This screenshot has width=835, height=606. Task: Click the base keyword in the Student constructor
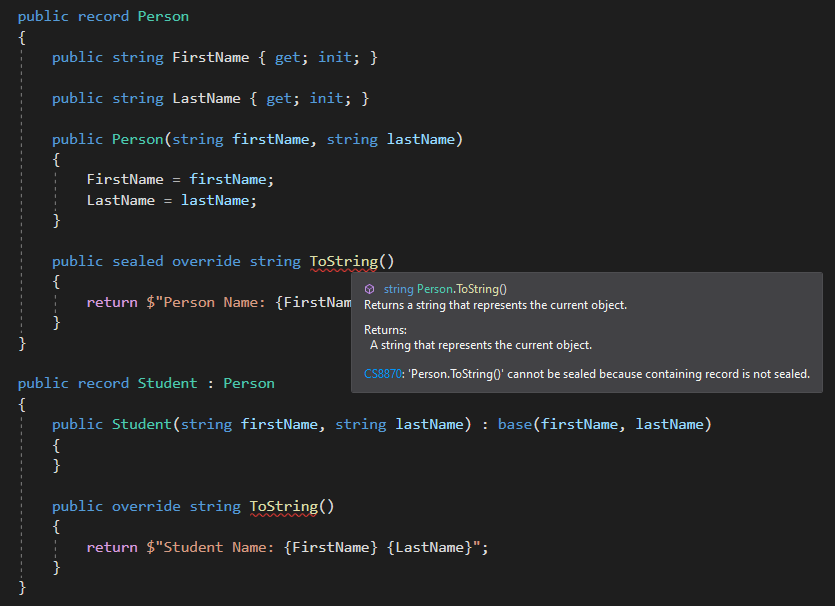515,424
